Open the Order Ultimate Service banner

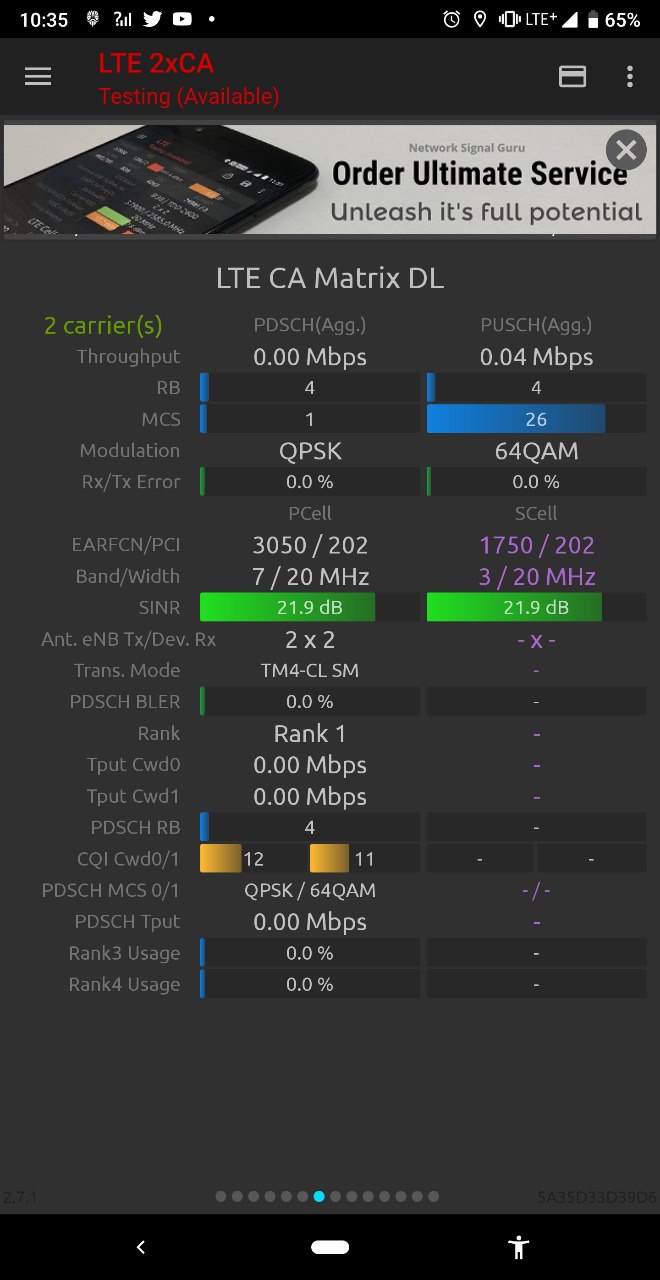point(330,180)
